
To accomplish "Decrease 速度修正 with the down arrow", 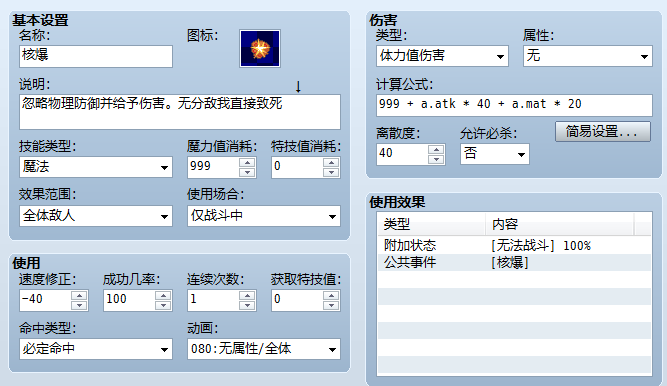I will tap(79, 305).
